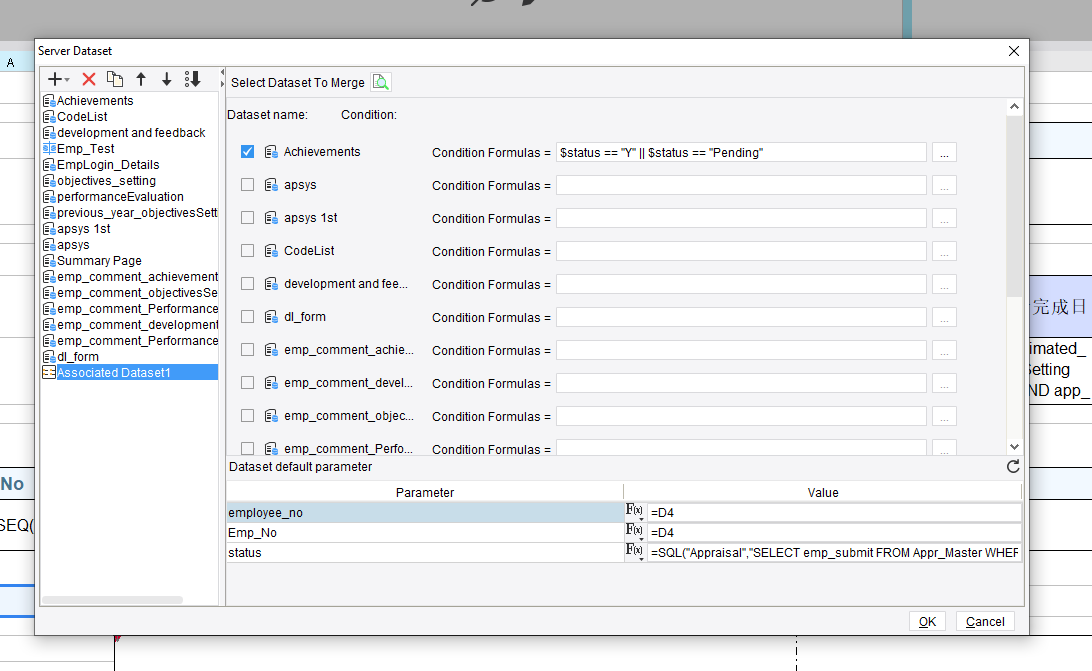Select the status parameter cell
This screenshot has height=671, width=1092.
[x=425, y=553]
